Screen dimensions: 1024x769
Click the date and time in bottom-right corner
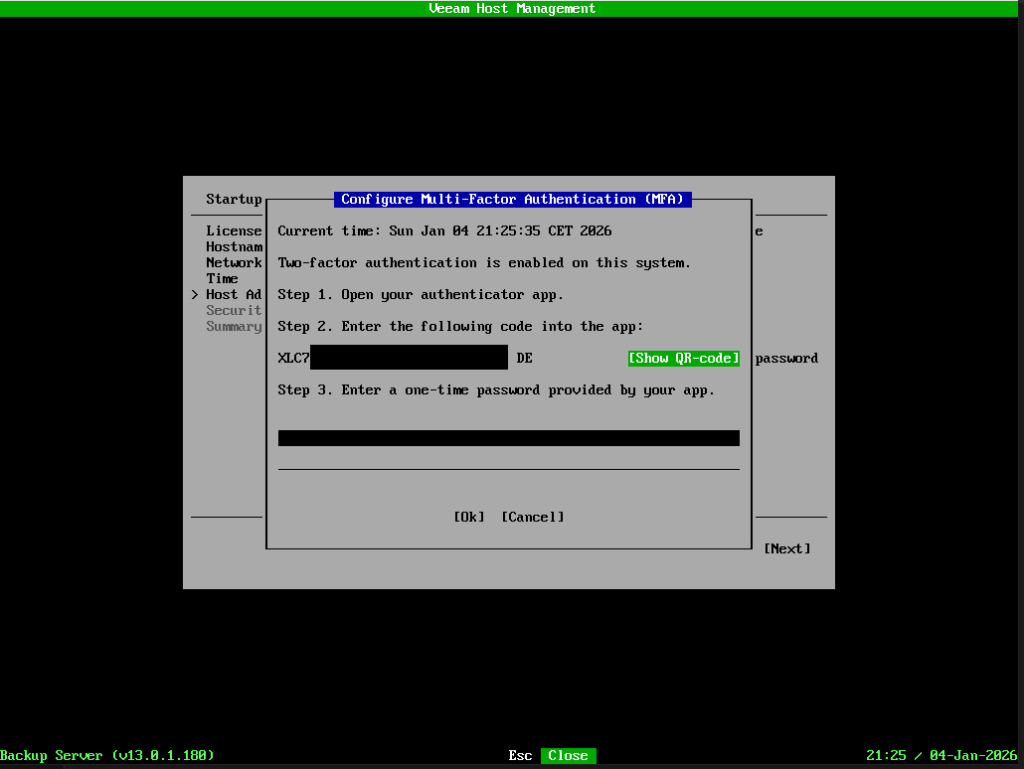(x=943, y=756)
